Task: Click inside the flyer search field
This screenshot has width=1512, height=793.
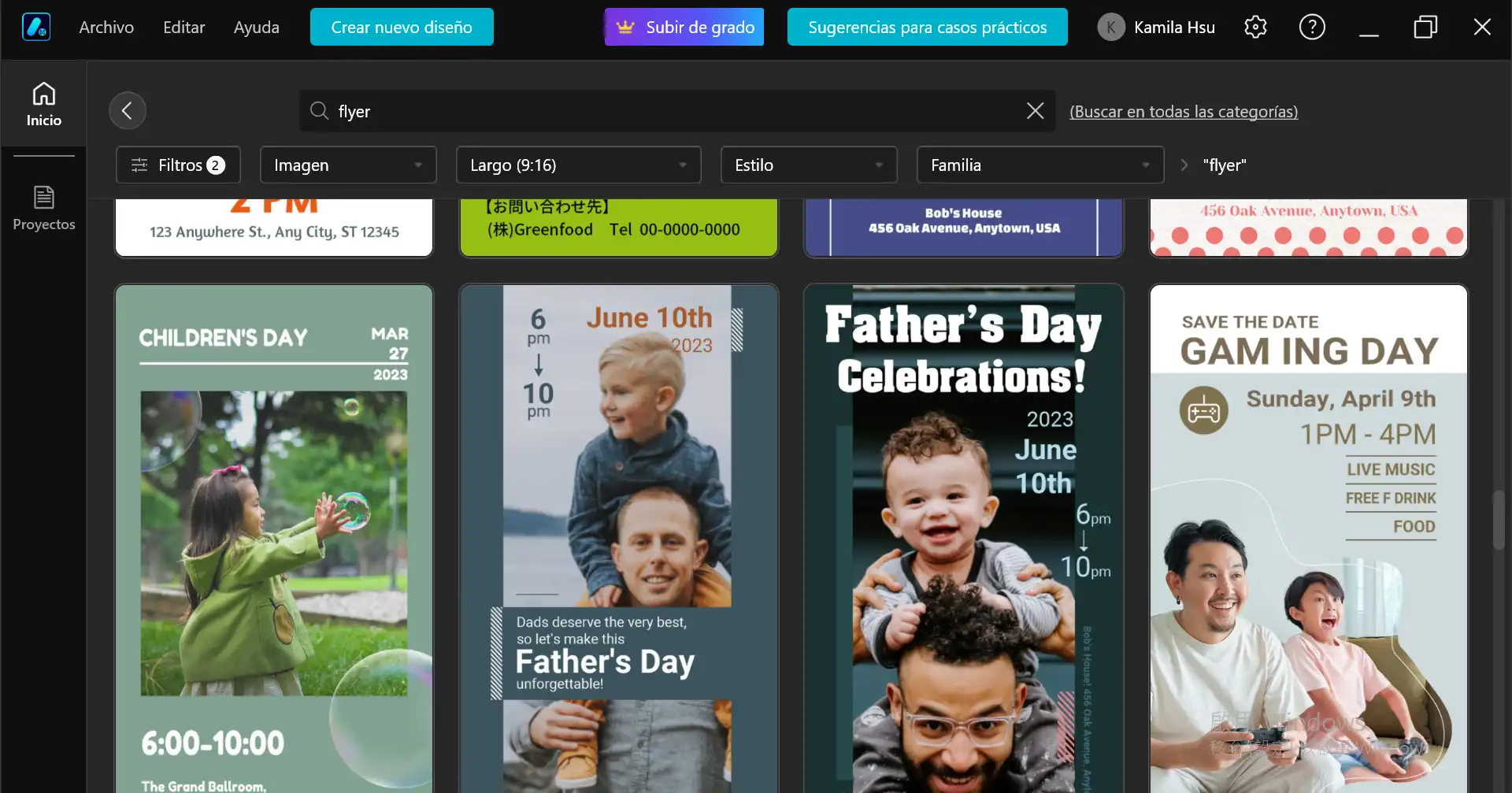Action: [677, 111]
